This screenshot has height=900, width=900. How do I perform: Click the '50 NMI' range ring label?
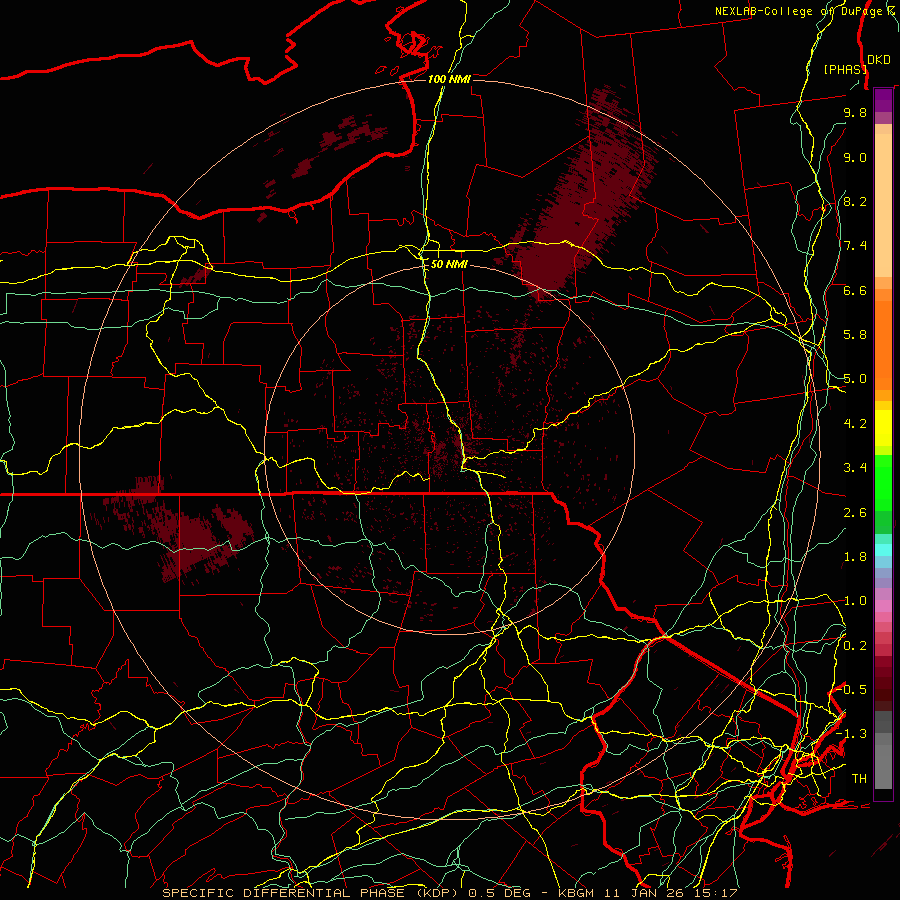pos(449,264)
